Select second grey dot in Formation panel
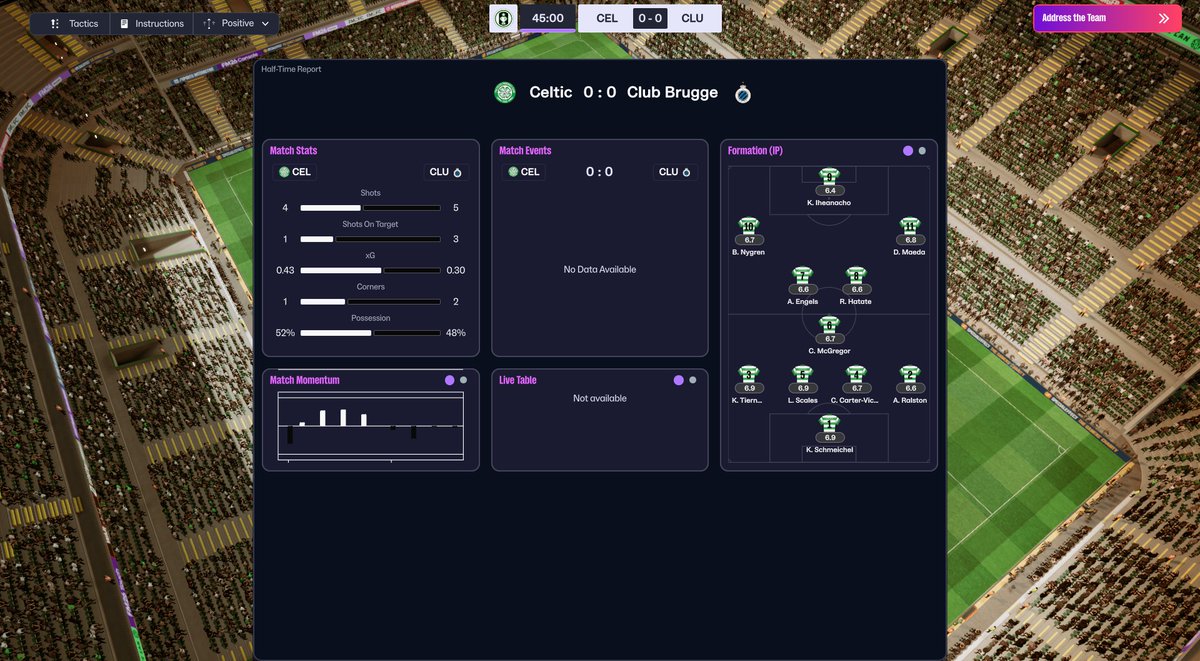 [x=922, y=151]
